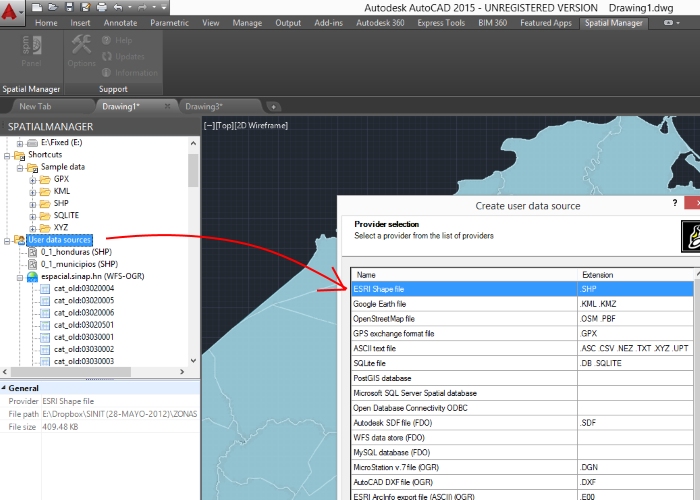700x500 pixels.
Task: Click the New drawing icon in quick access toolbar
Action: [37, 7]
